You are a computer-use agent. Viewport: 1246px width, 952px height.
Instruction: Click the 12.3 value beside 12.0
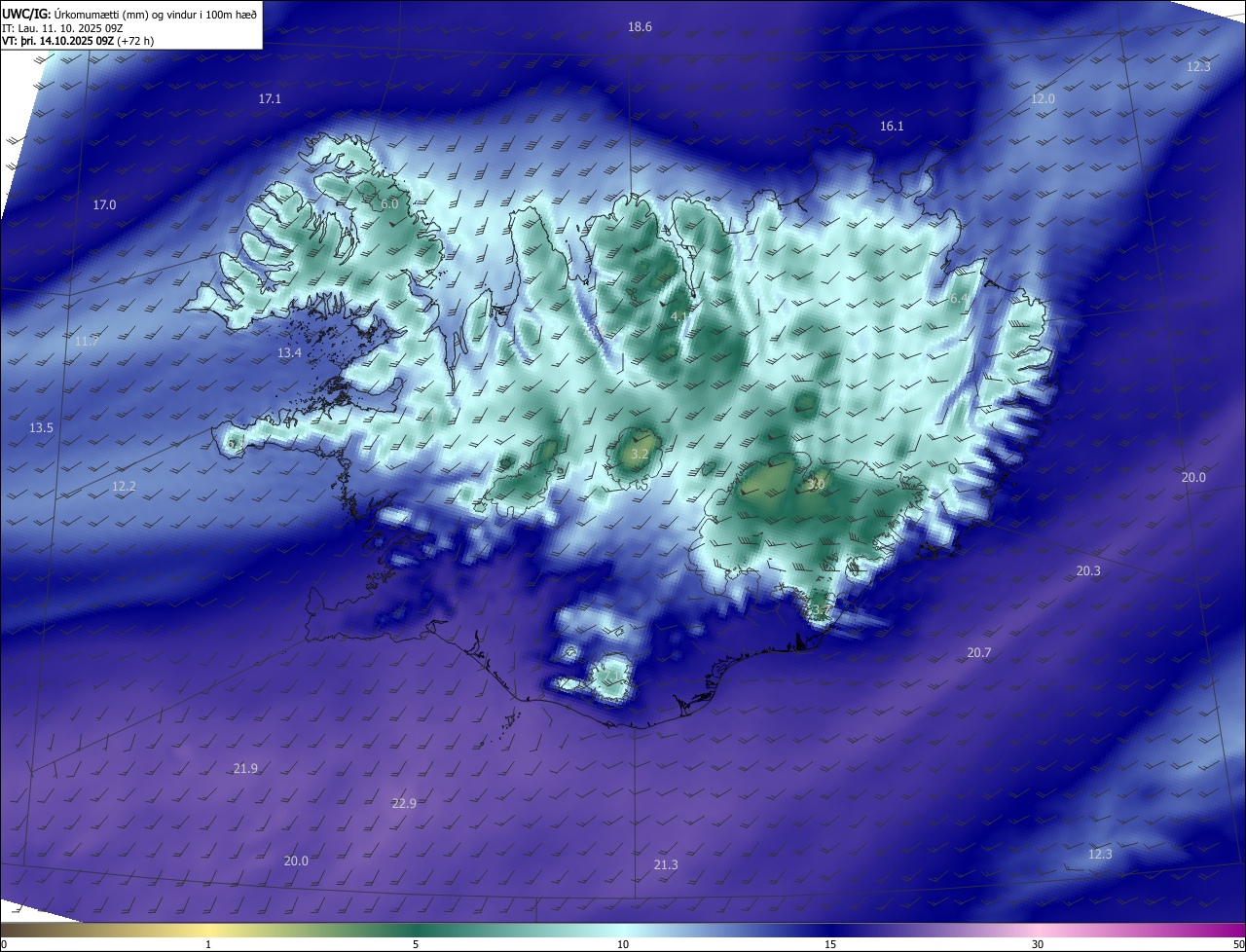click(x=1198, y=67)
